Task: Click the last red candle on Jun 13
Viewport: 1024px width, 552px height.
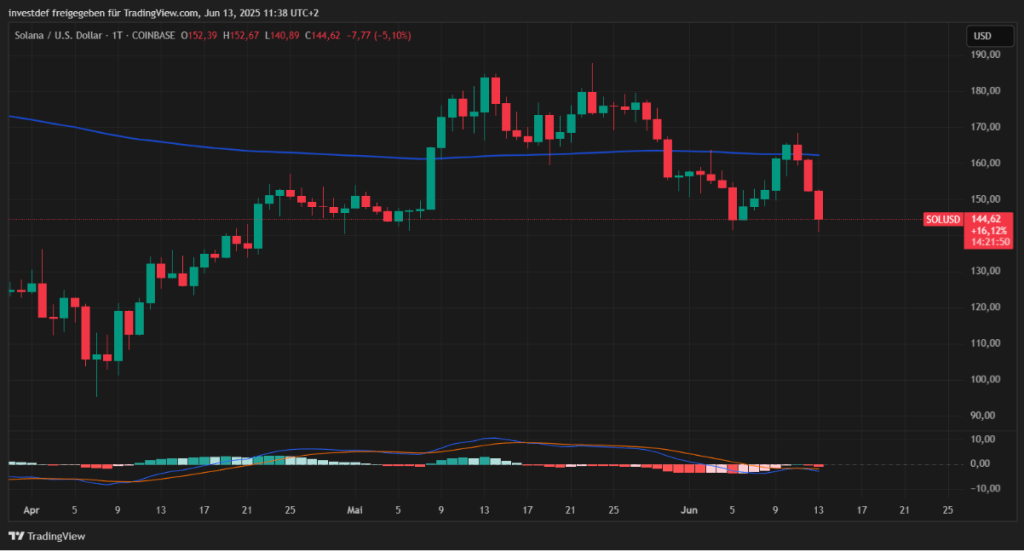Action: (819, 205)
